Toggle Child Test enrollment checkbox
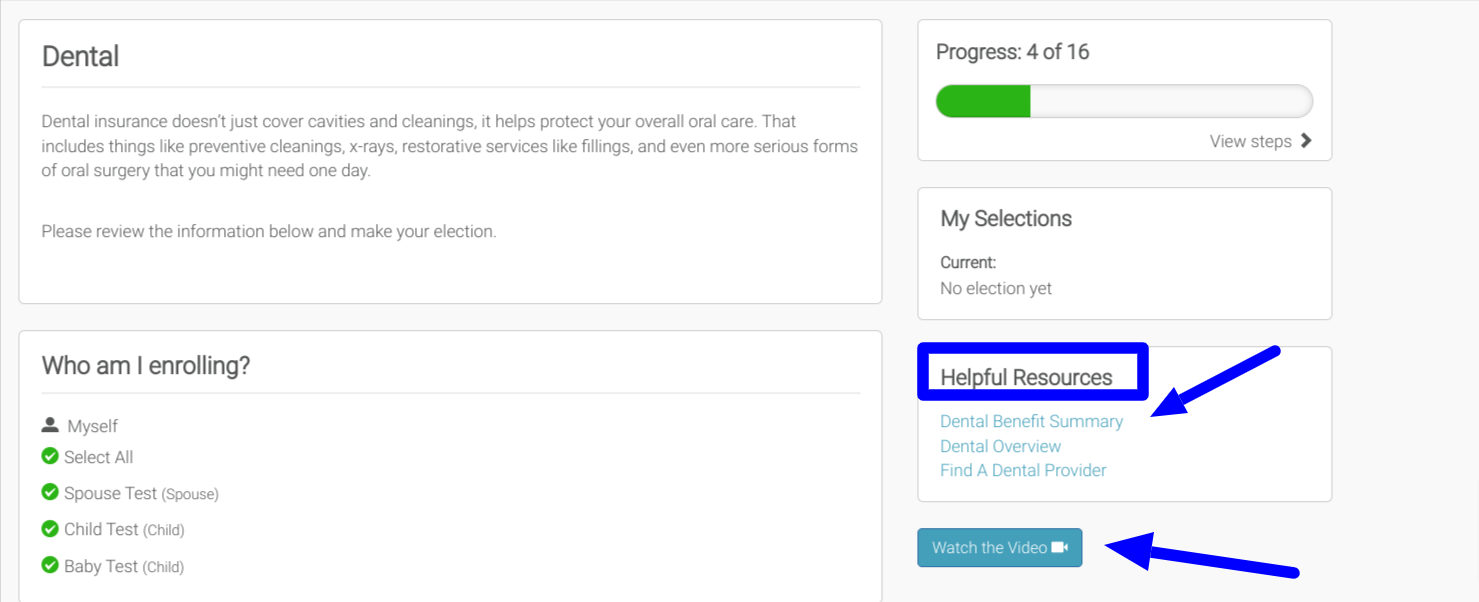 tap(50, 529)
